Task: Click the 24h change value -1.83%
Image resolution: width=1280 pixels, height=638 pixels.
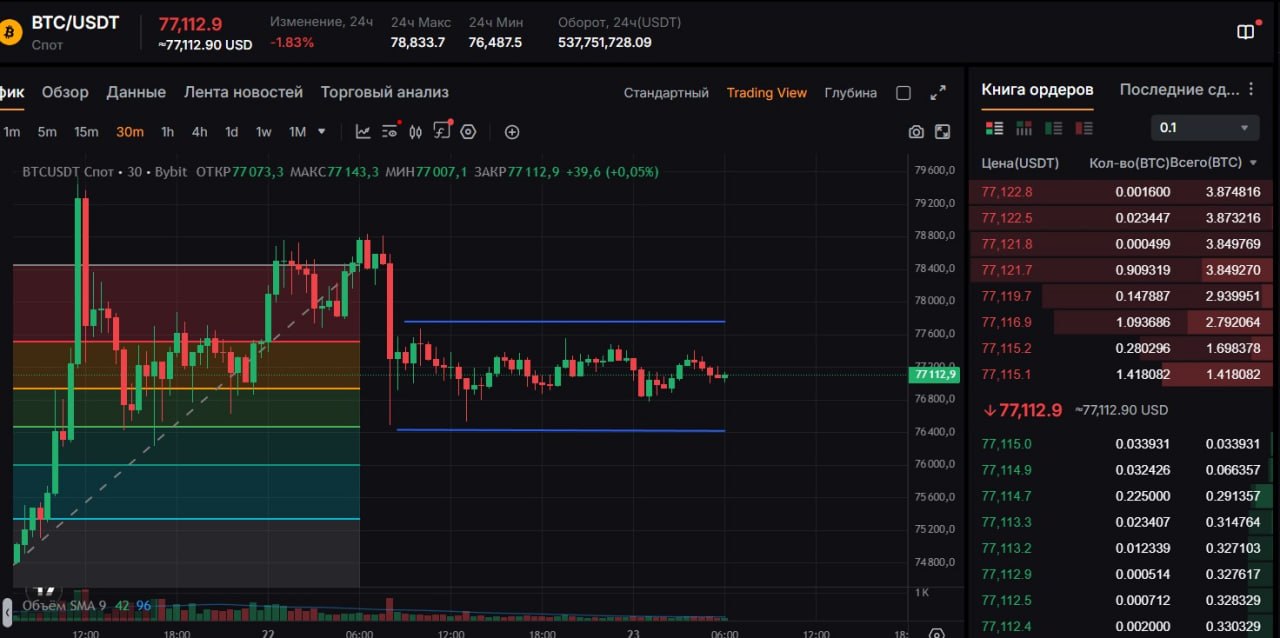Action: point(292,42)
